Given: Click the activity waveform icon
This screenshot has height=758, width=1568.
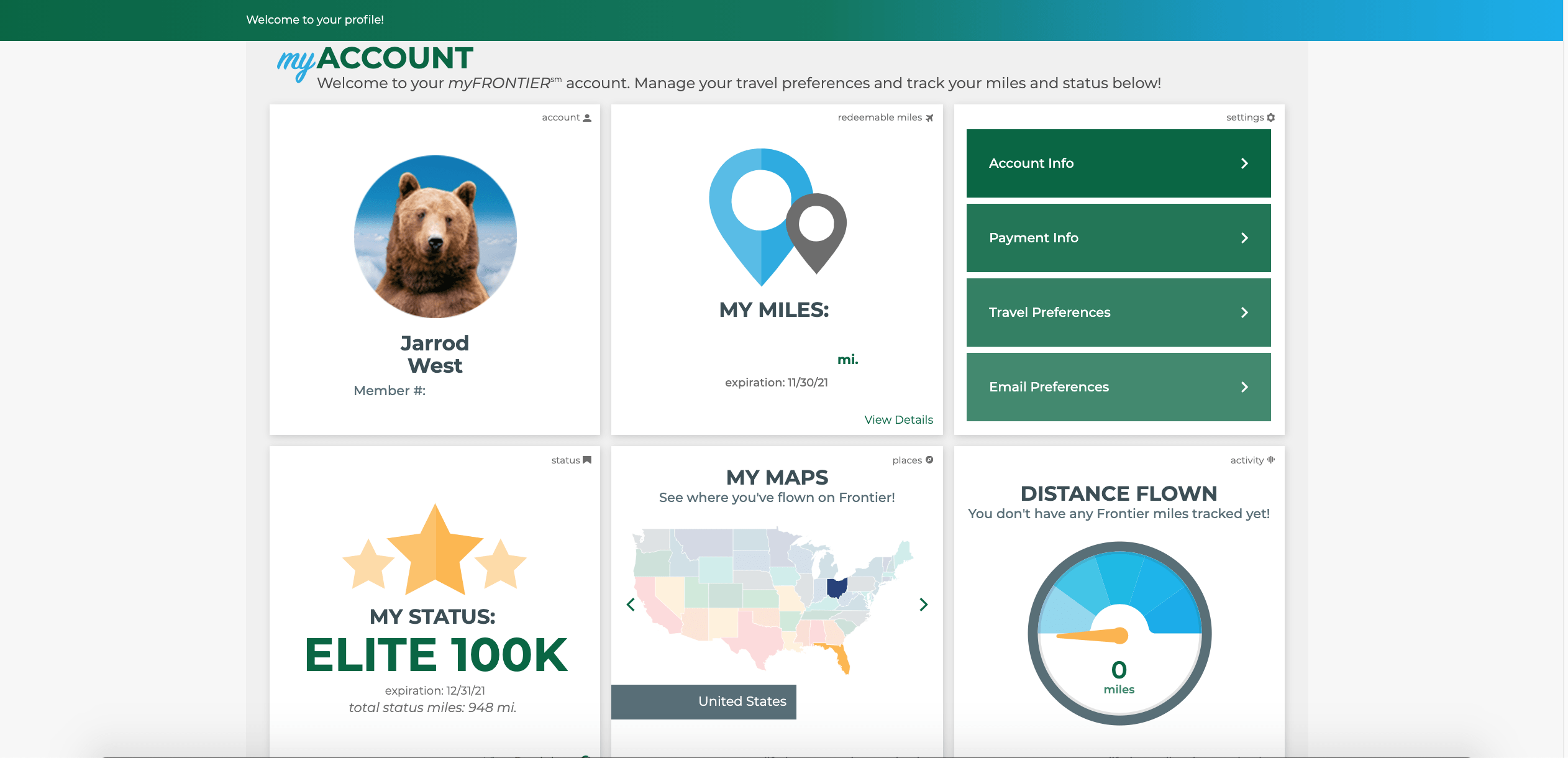Looking at the screenshot, I should (x=1271, y=460).
